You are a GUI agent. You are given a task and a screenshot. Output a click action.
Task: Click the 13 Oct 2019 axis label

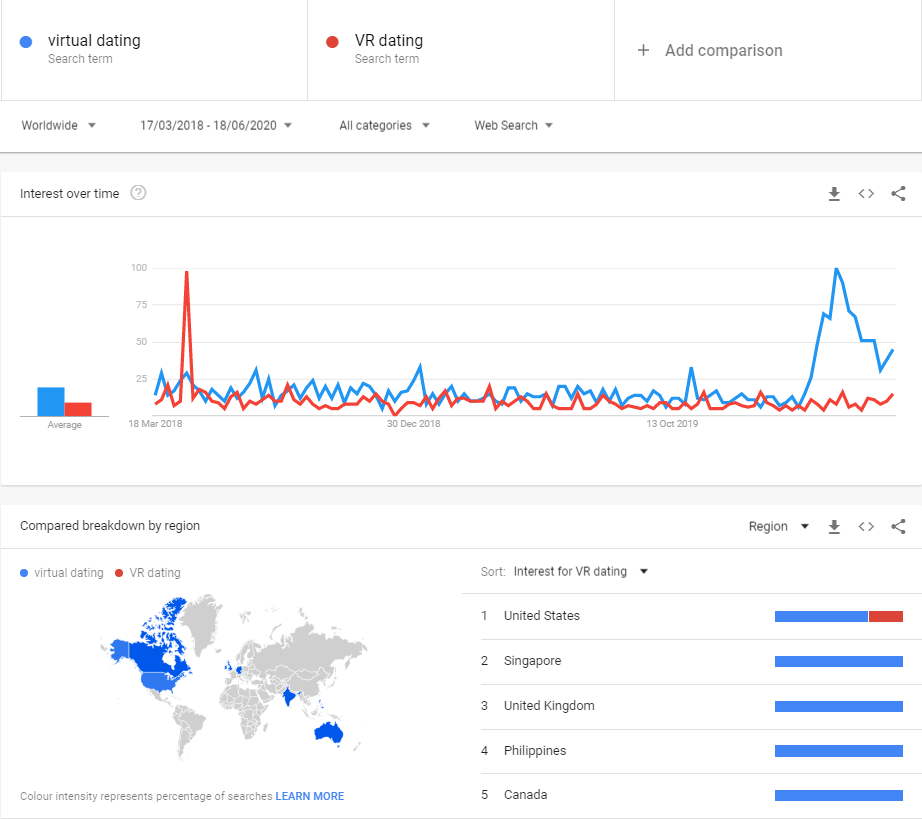click(x=672, y=423)
